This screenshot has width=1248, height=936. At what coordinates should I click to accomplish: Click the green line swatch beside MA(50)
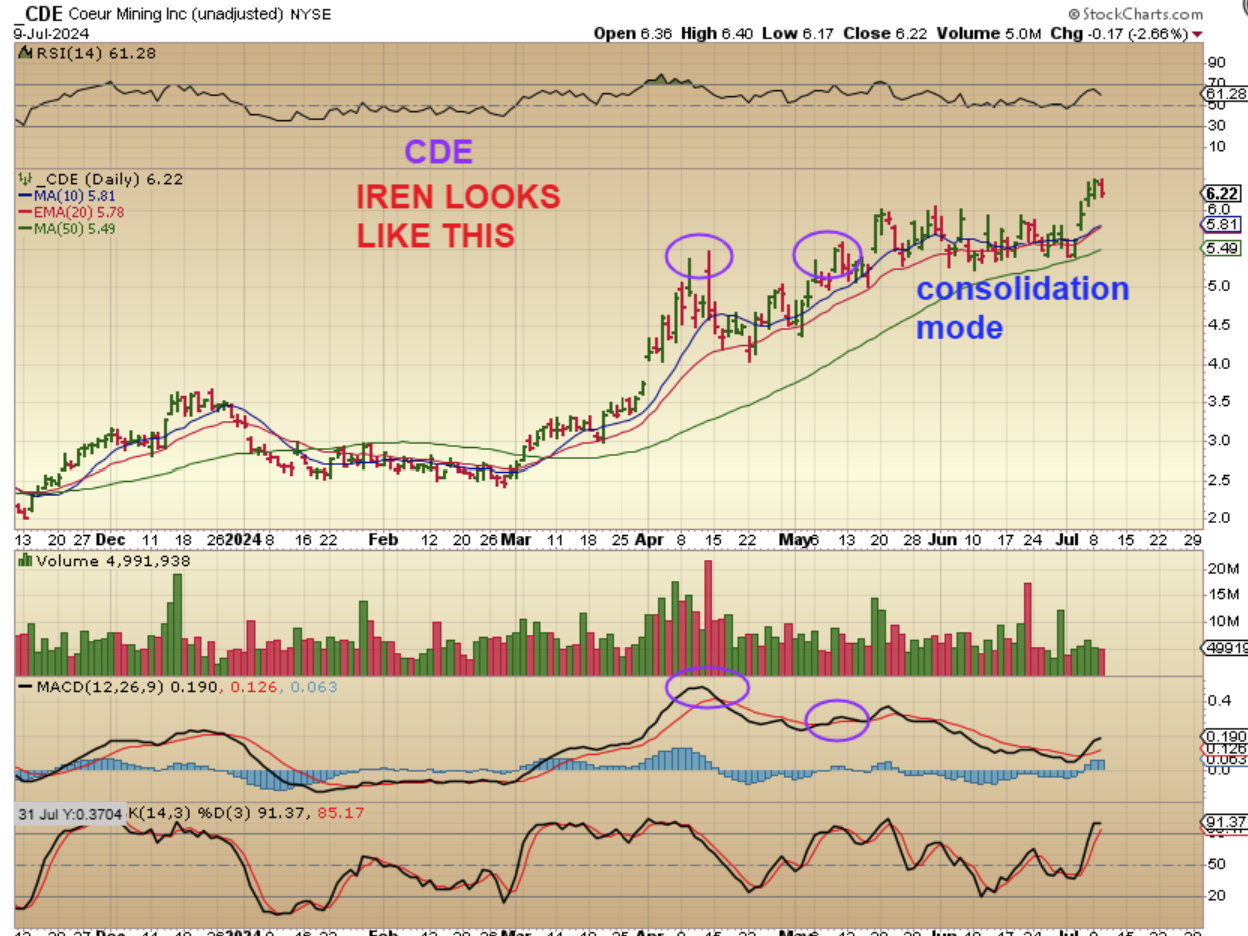click(25, 228)
